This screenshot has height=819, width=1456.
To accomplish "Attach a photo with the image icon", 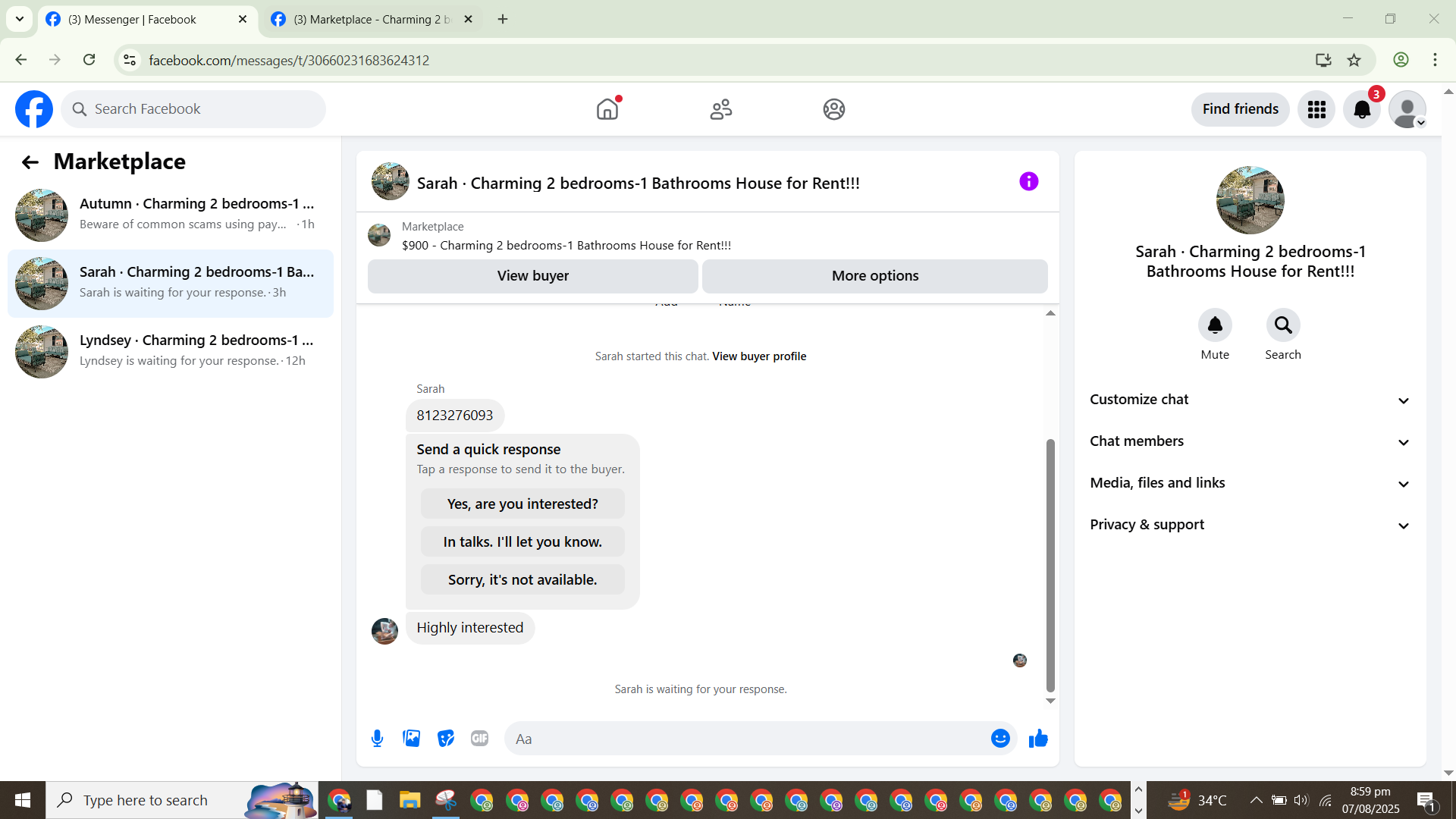I will (x=412, y=739).
